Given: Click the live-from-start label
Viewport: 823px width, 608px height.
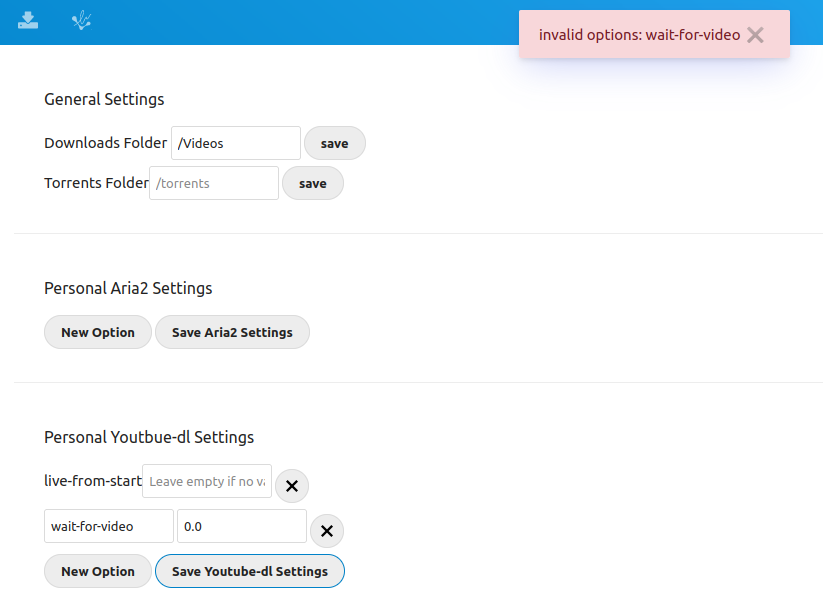Looking at the screenshot, I should (x=93, y=480).
